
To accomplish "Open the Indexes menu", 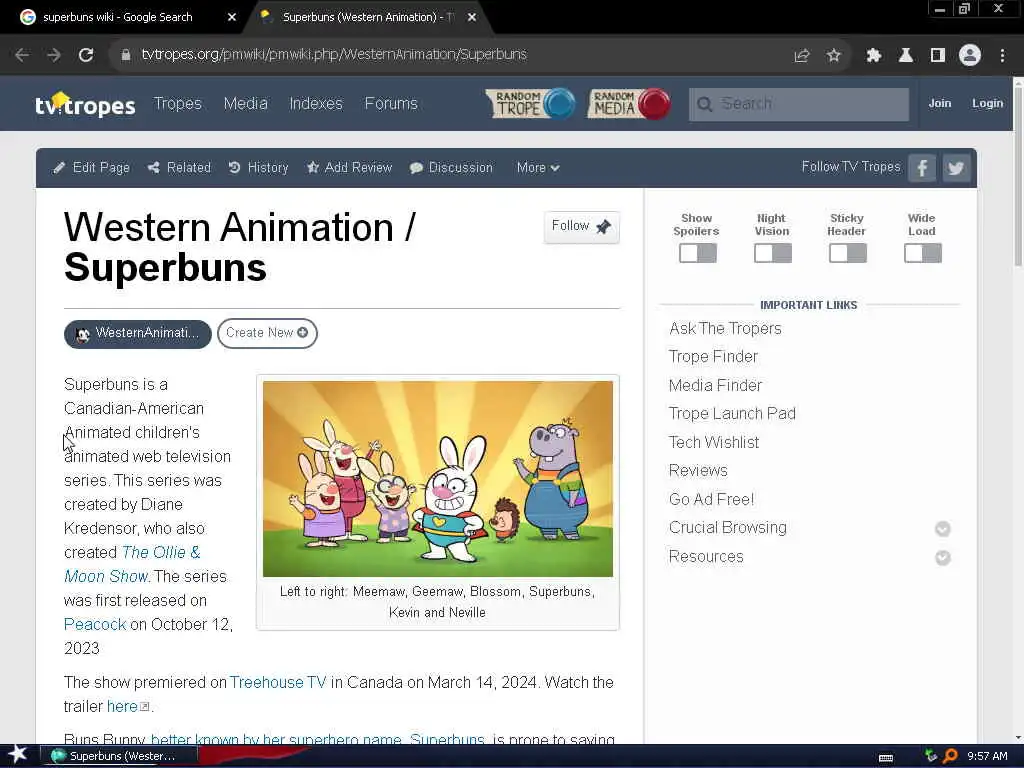I will tap(316, 103).
